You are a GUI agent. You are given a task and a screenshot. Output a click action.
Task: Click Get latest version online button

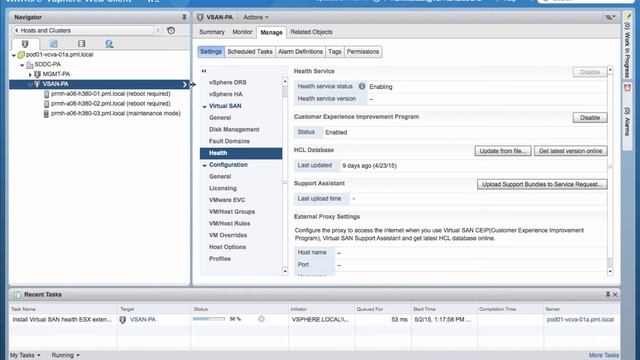pyautogui.click(x=571, y=151)
